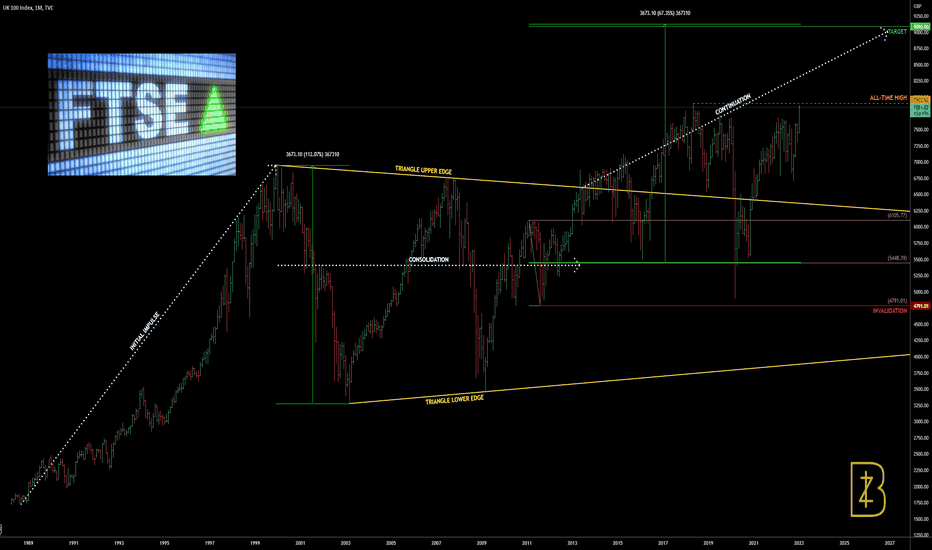Click 2001 on the time axis
The image size is (932, 550).
click(x=300, y=543)
